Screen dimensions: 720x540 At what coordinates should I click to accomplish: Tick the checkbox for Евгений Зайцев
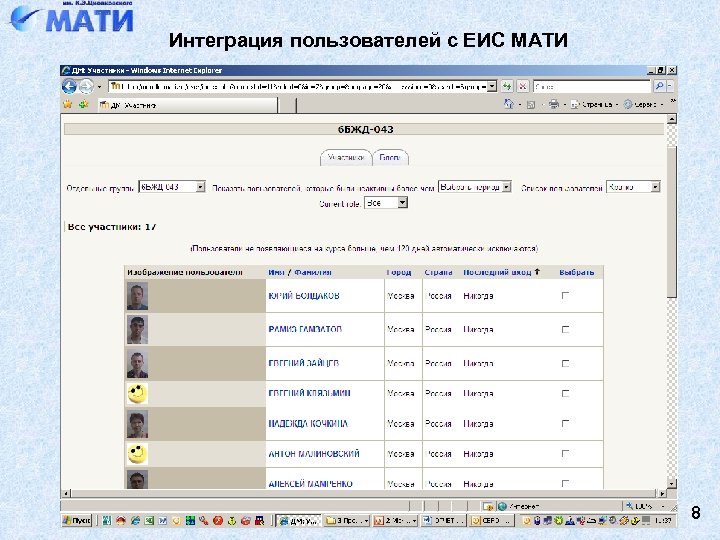click(565, 363)
